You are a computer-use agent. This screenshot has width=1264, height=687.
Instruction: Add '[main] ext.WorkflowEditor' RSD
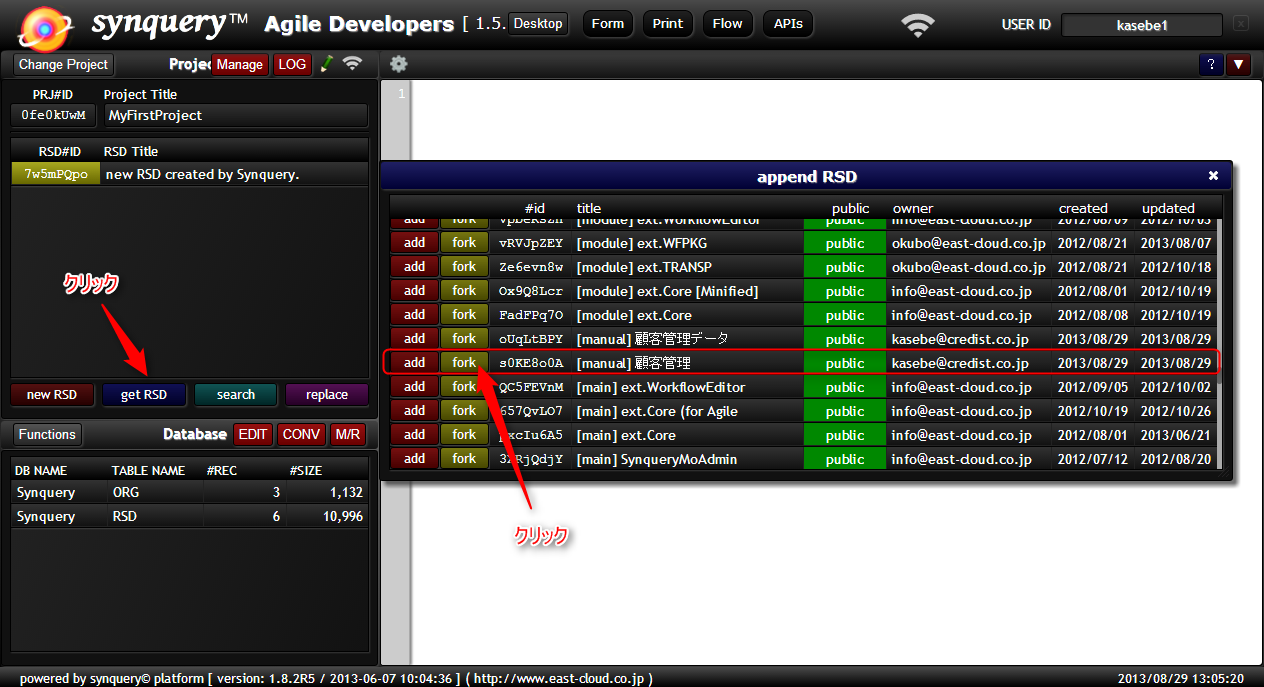tap(415, 387)
